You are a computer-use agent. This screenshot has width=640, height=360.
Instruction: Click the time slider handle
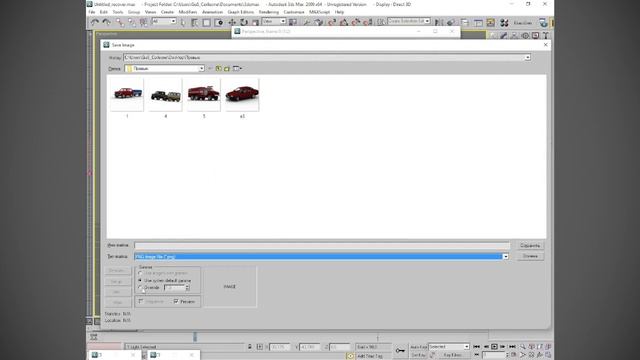195,337
